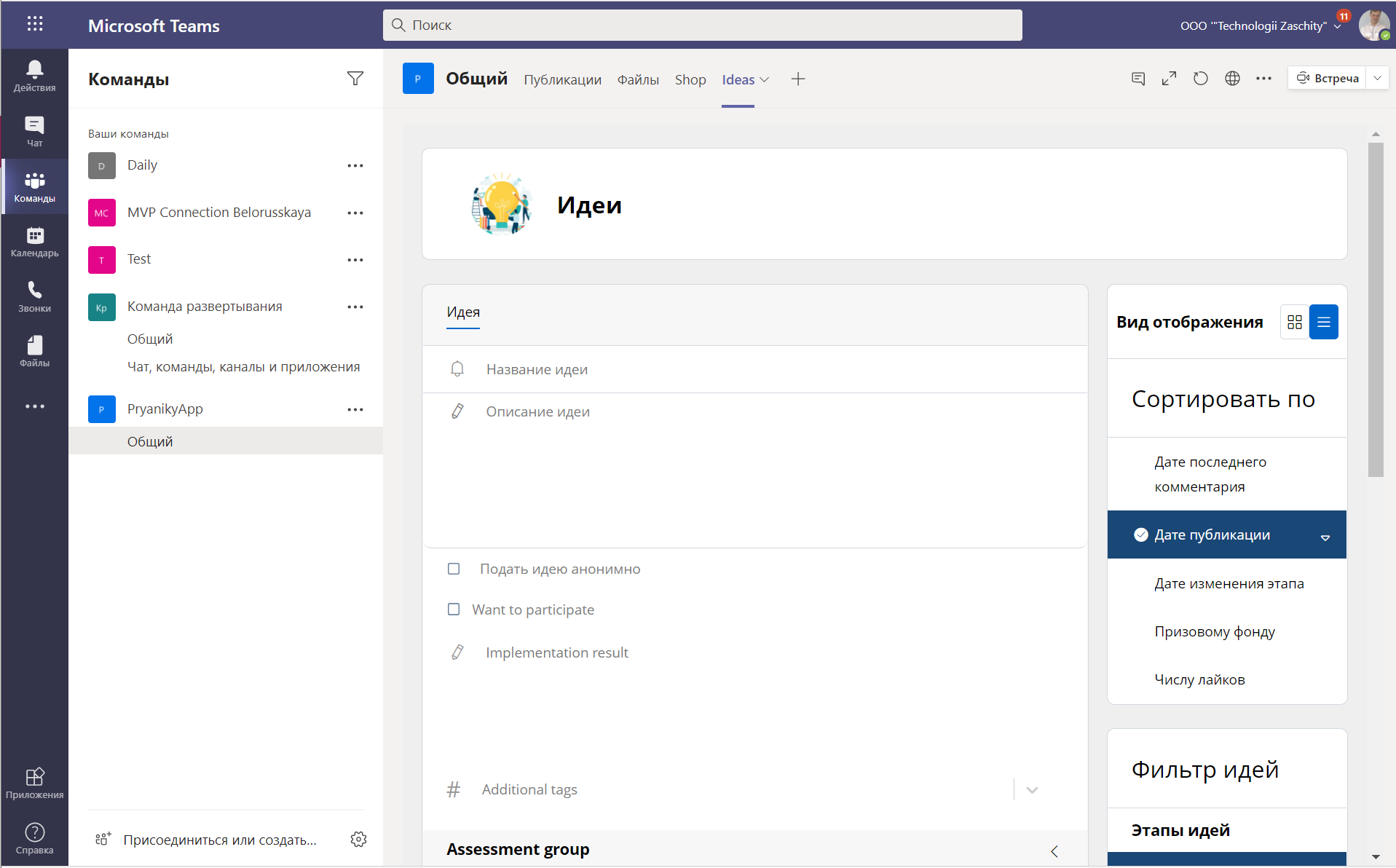Open the Файлы section in sidebar
The image size is (1396, 868).
(x=34, y=351)
